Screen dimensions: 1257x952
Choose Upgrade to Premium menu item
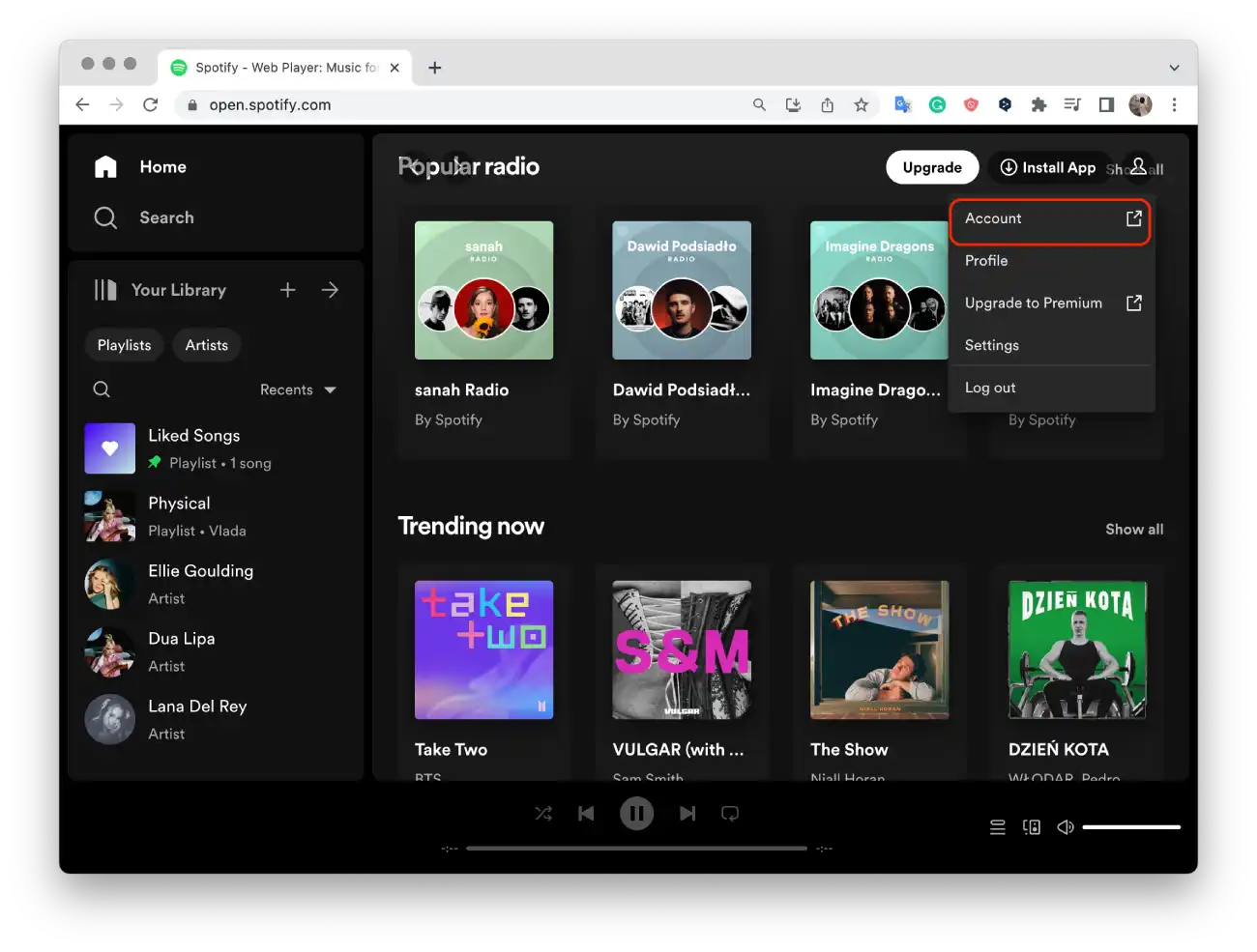(1051, 303)
